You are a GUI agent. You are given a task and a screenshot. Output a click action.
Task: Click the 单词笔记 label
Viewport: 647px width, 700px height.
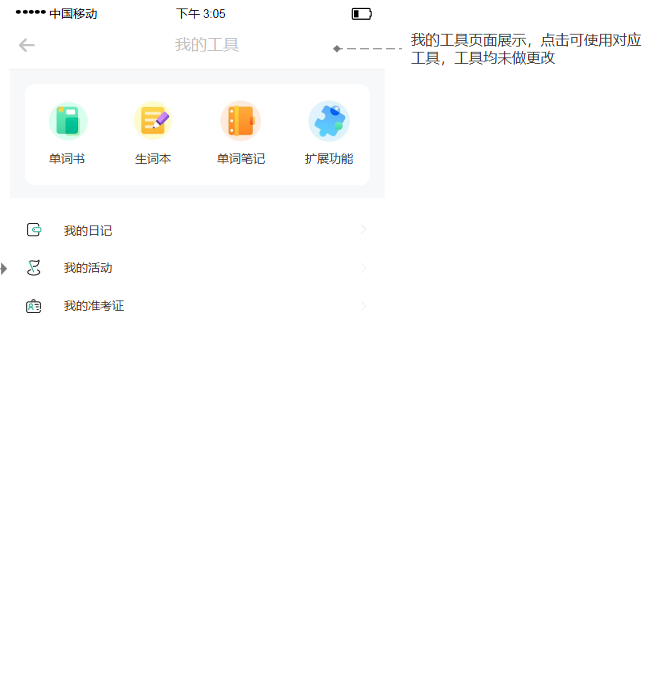(x=241, y=159)
